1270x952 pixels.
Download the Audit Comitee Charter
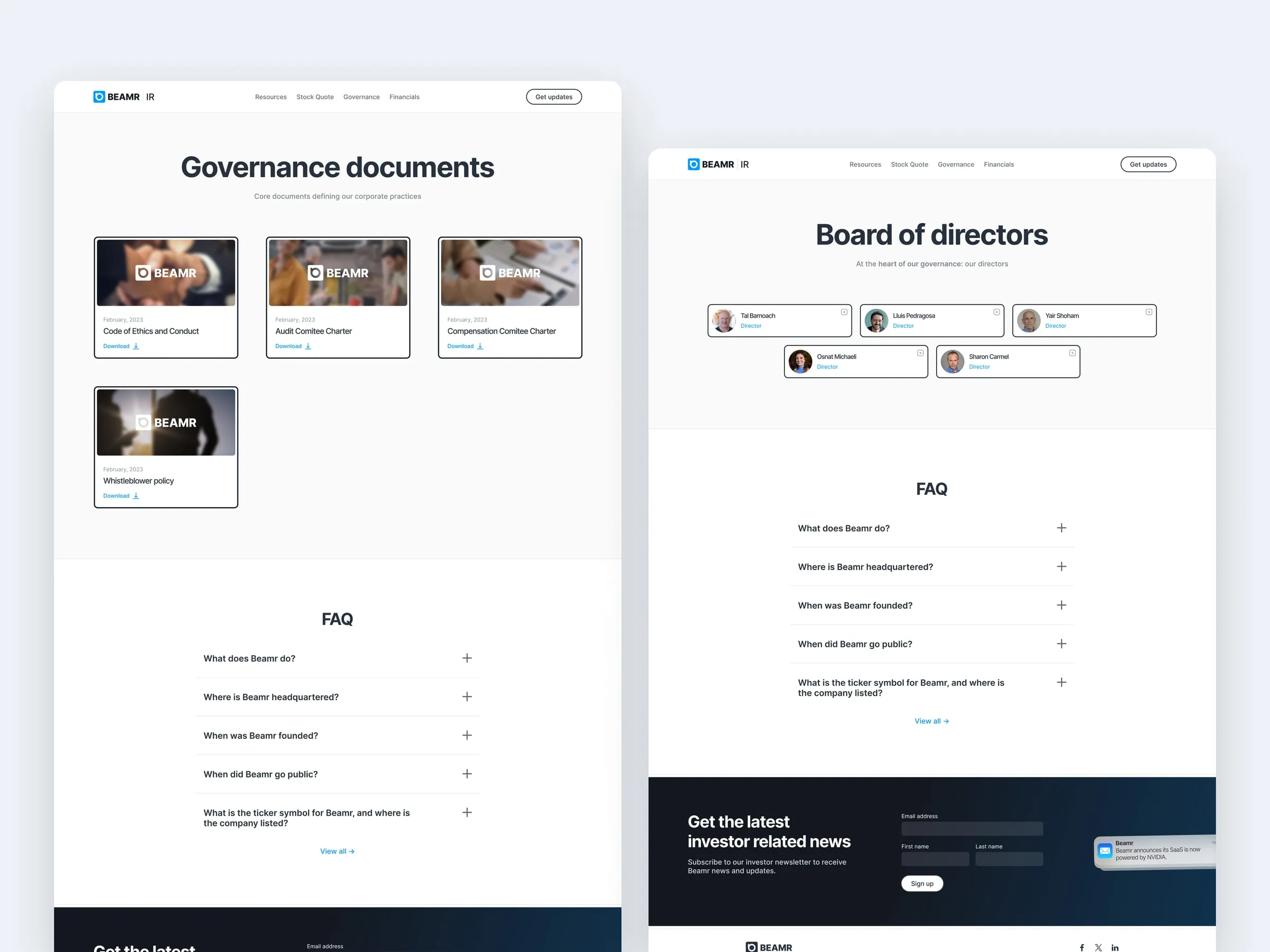[293, 346]
